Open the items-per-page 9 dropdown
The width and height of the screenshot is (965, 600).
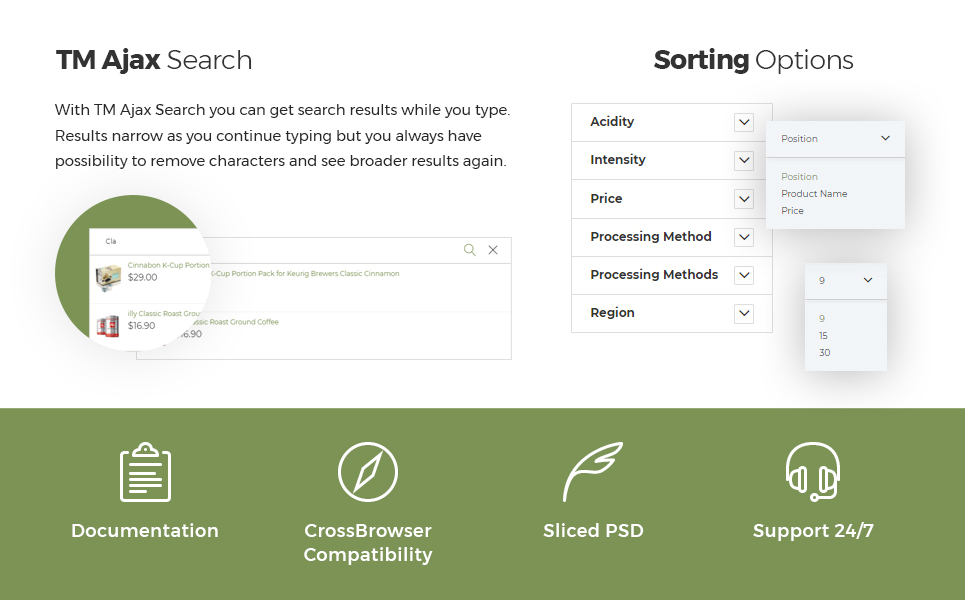[846, 281]
